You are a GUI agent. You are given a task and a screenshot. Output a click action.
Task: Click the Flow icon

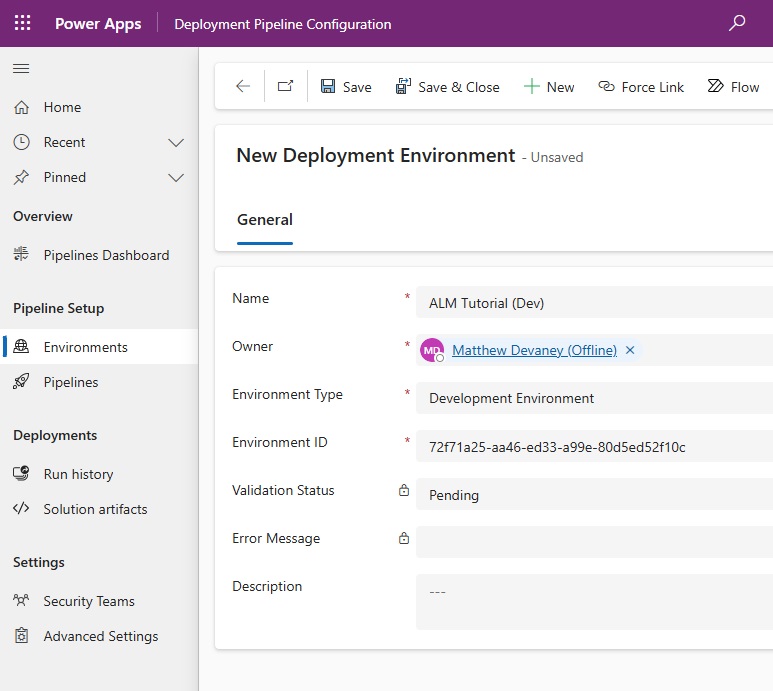coord(715,86)
